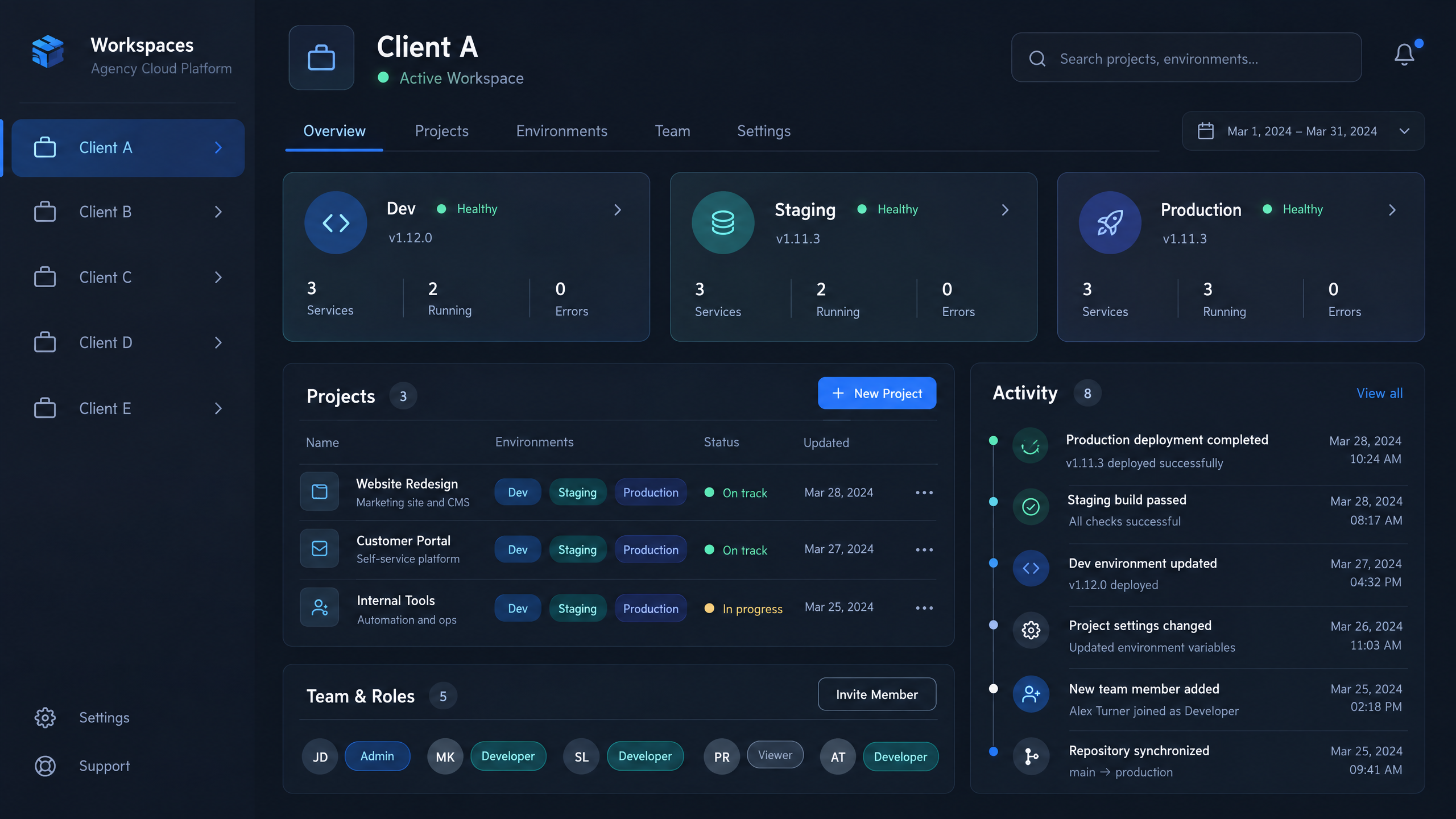Click the Repository synchronized branch icon
Image resolution: width=1456 pixels, height=819 pixels.
coord(1031,756)
